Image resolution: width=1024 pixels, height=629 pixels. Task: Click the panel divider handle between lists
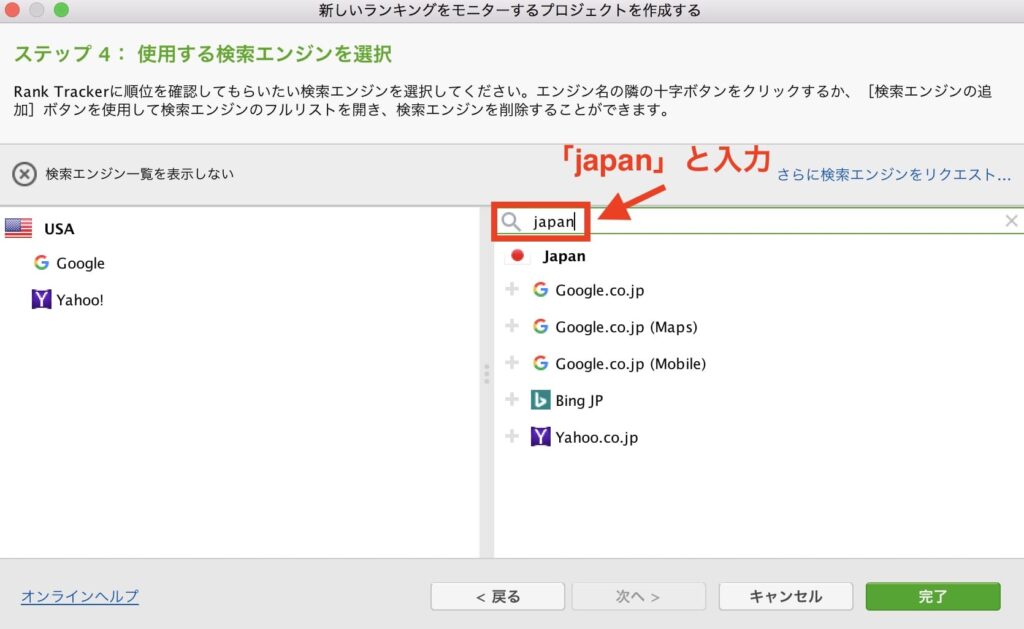coord(487,374)
